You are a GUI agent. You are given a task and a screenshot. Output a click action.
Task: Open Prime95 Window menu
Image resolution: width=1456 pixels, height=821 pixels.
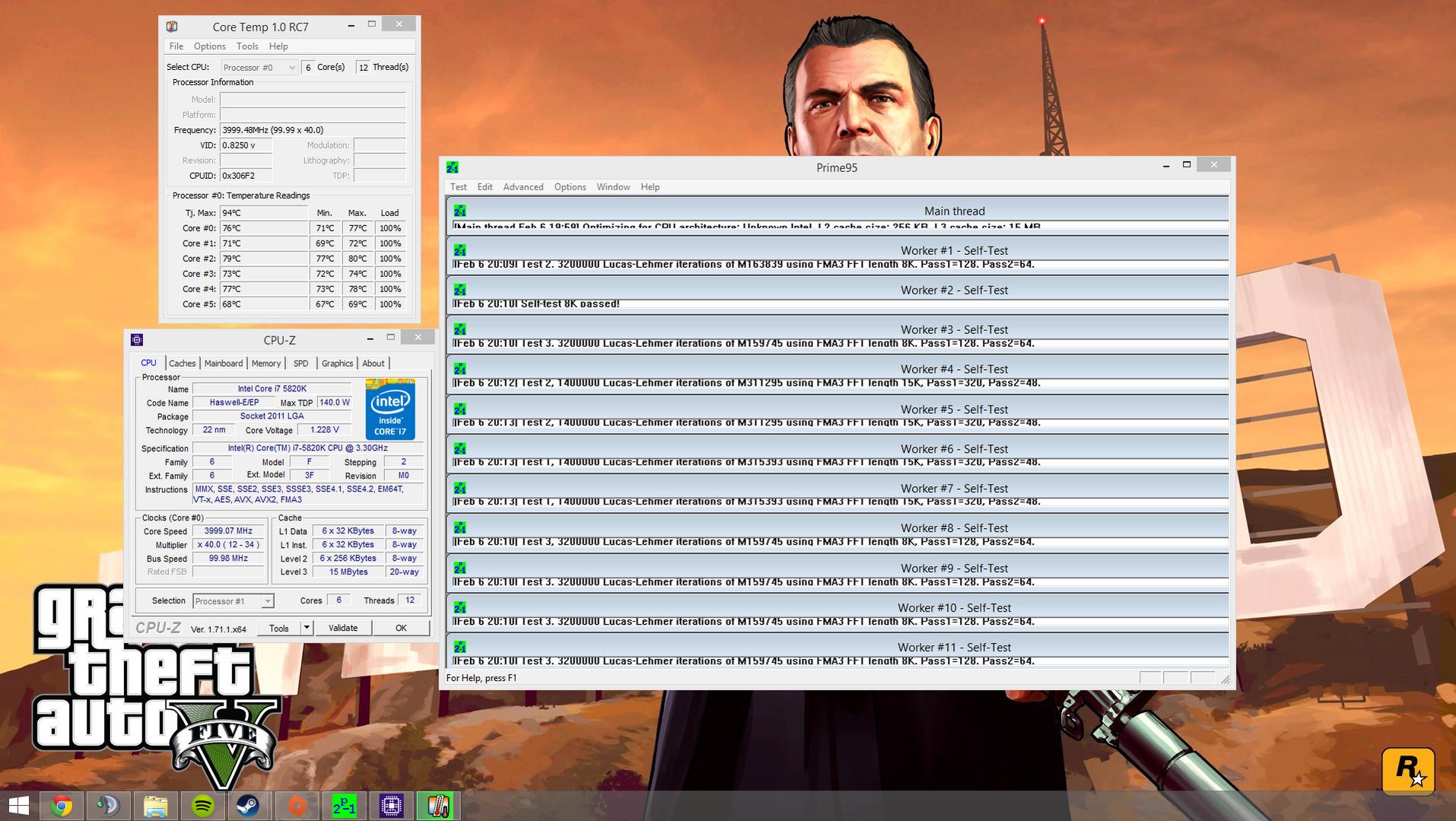point(613,187)
